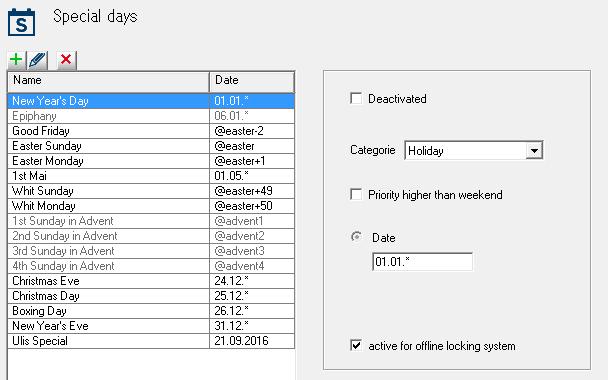Select 3rd Sunday in Advent row
Screen dimensions: 608x380
click(151, 251)
